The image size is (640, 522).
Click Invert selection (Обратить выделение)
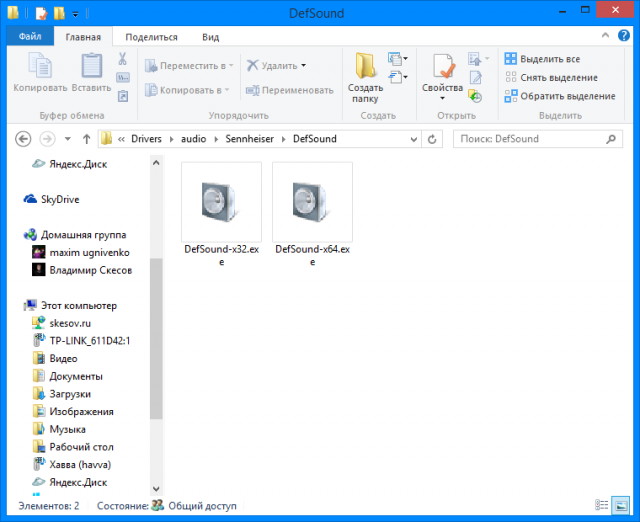pyautogui.click(x=567, y=96)
